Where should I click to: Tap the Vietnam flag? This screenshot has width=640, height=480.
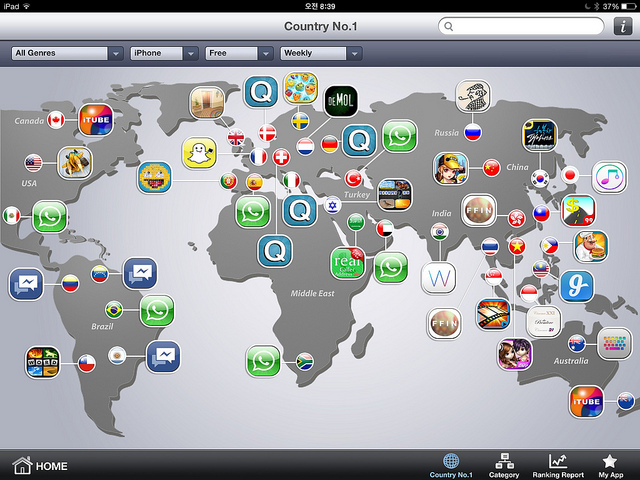(517, 246)
